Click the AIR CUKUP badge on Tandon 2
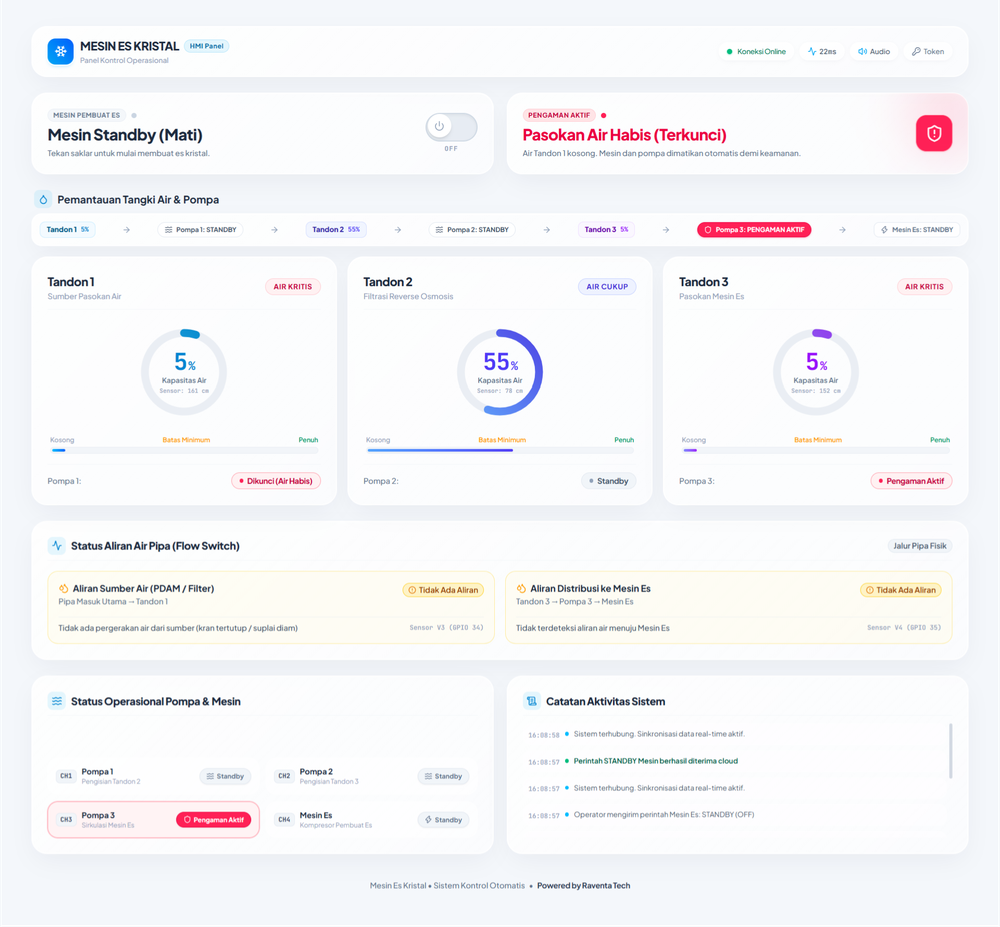1000x927 pixels. tap(607, 287)
